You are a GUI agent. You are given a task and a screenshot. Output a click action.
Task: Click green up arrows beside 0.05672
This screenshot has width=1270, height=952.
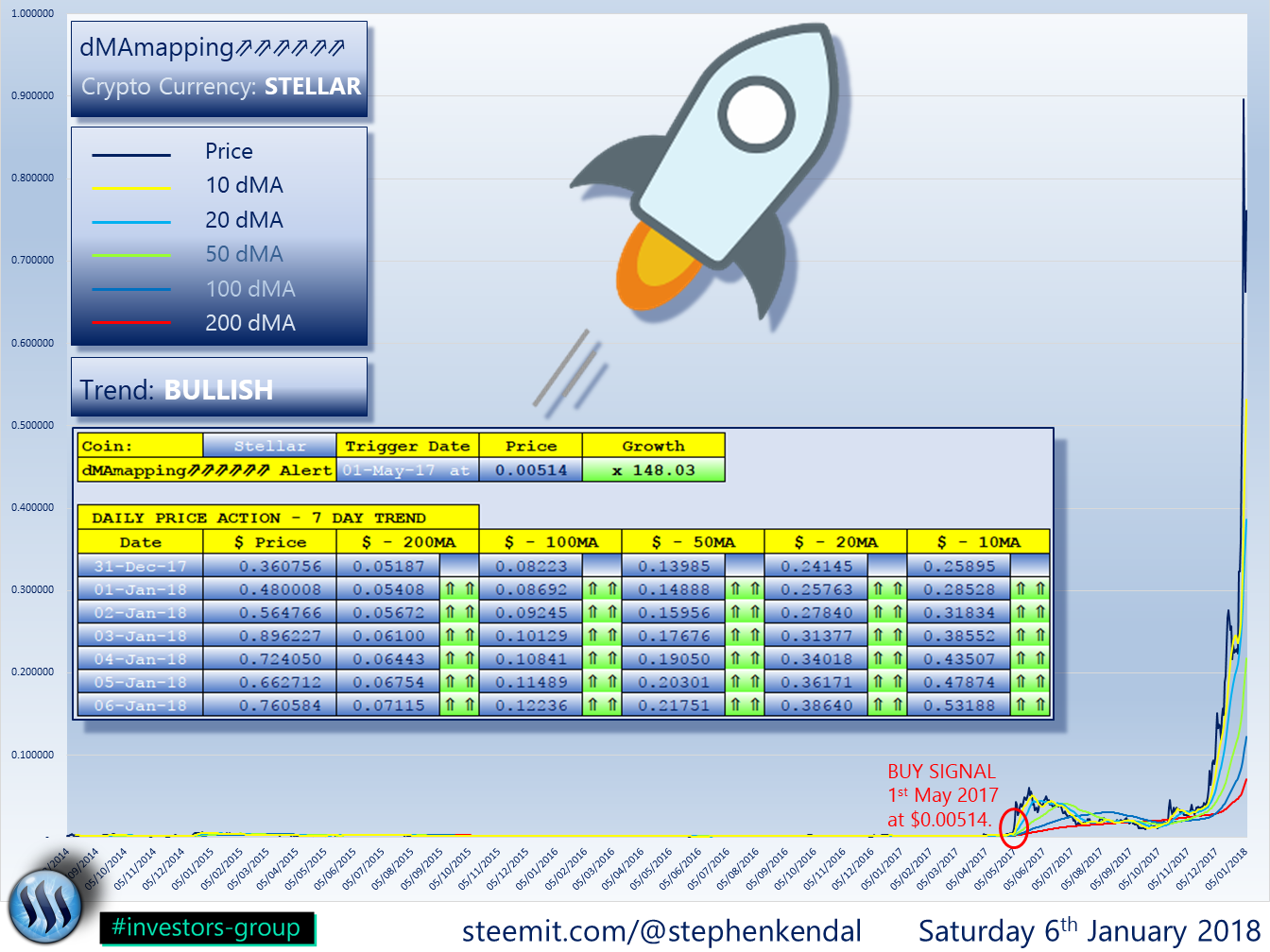(x=459, y=612)
